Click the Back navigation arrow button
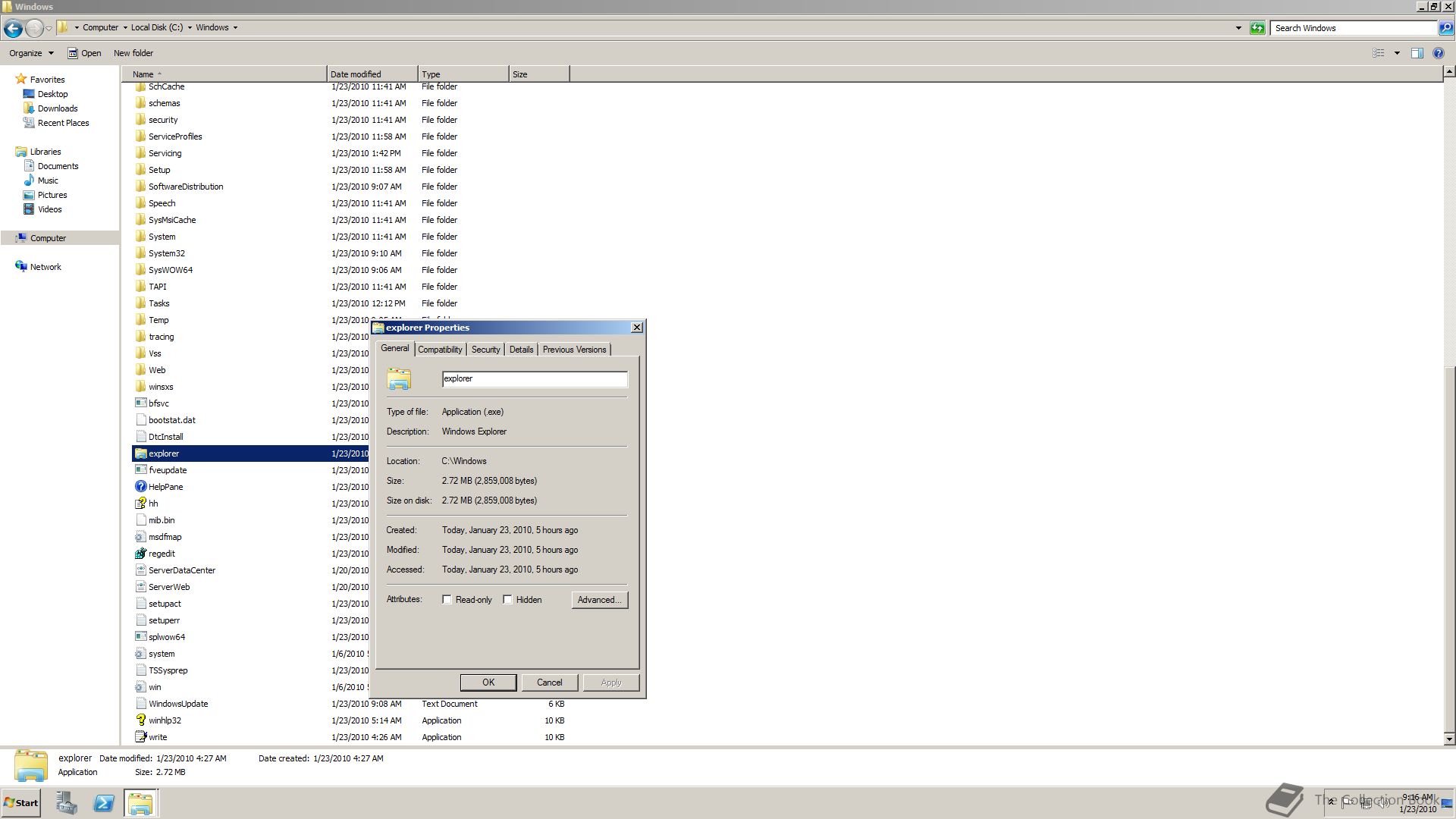The width and height of the screenshot is (1456, 819). pyautogui.click(x=13, y=28)
